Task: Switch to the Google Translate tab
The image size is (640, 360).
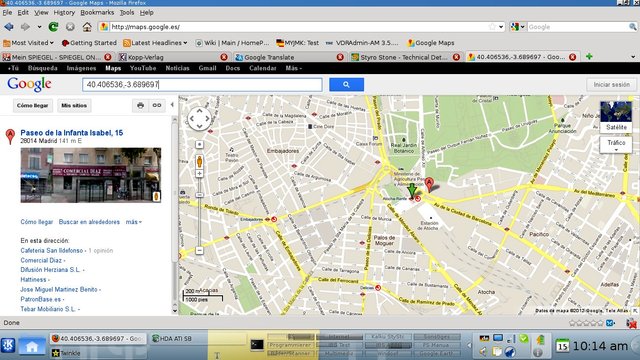Action: [x=289, y=57]
